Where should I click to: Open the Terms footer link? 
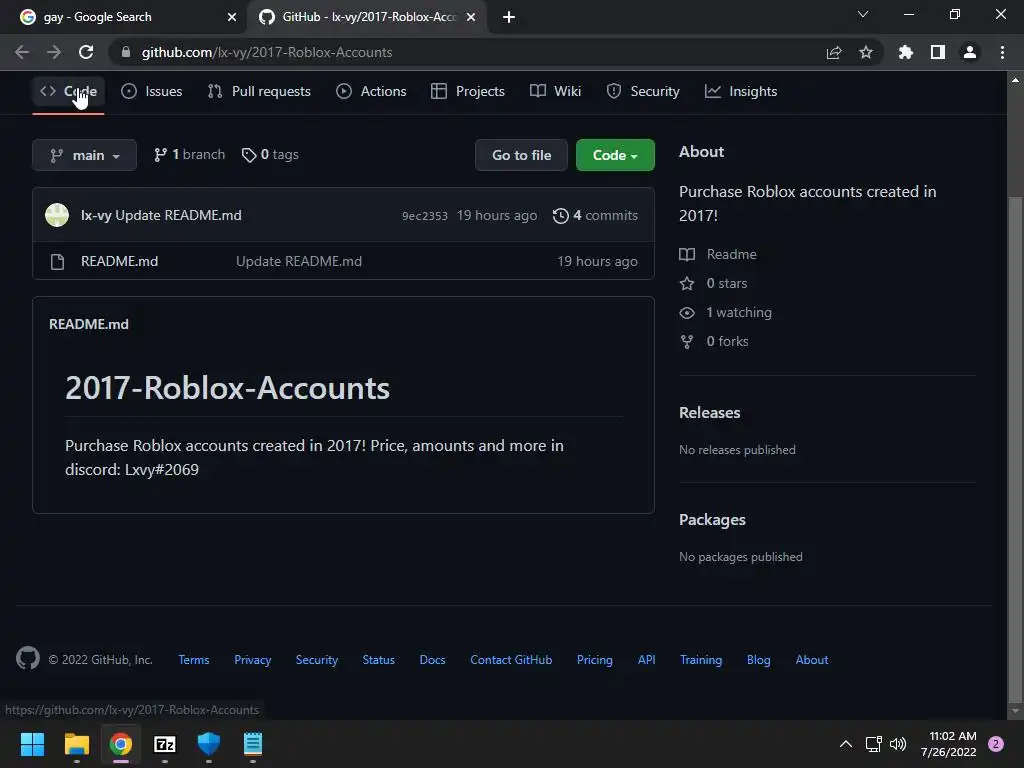click(x=194, y=660)
